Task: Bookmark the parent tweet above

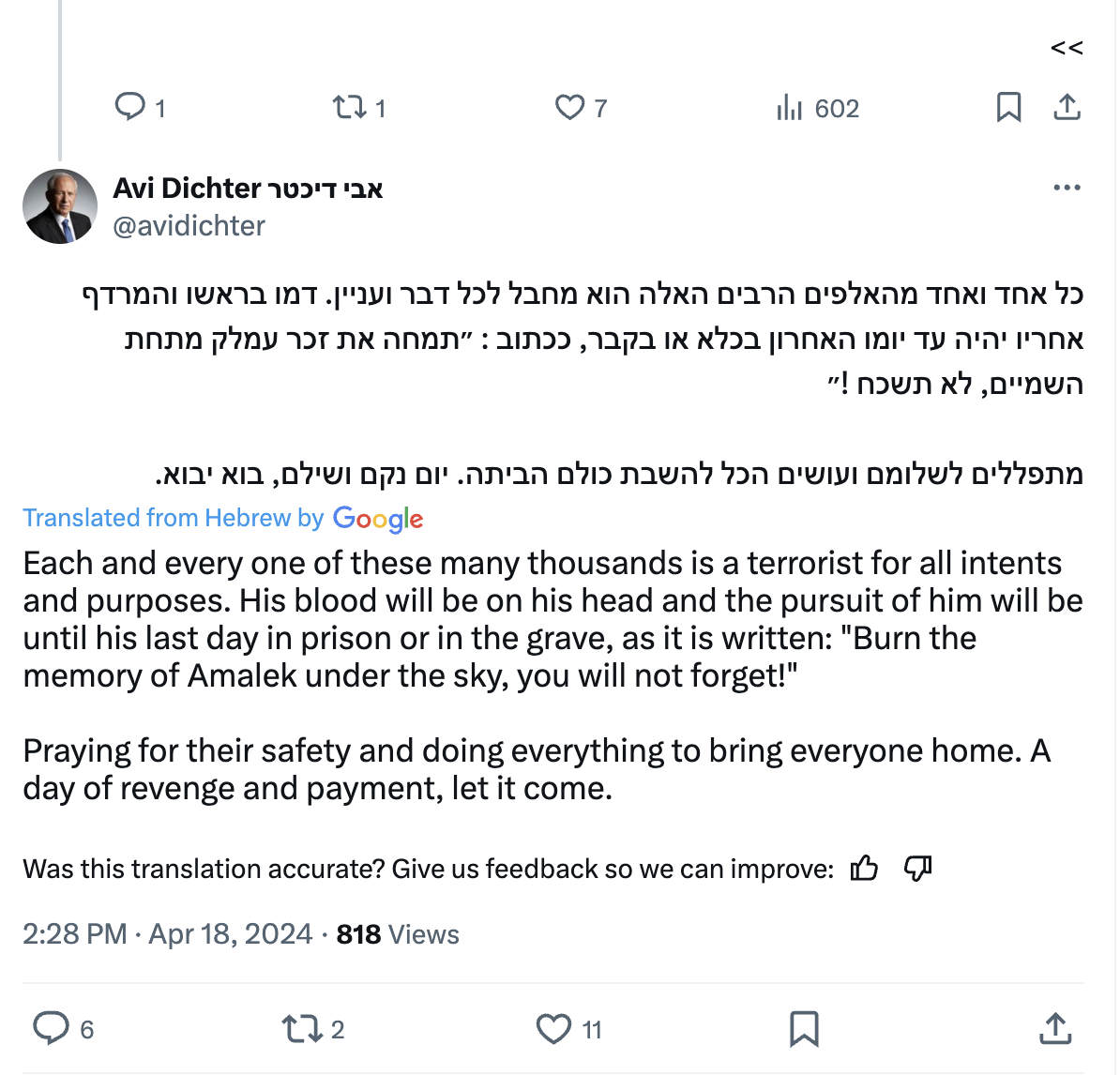Action: [x=1008, y=107]
